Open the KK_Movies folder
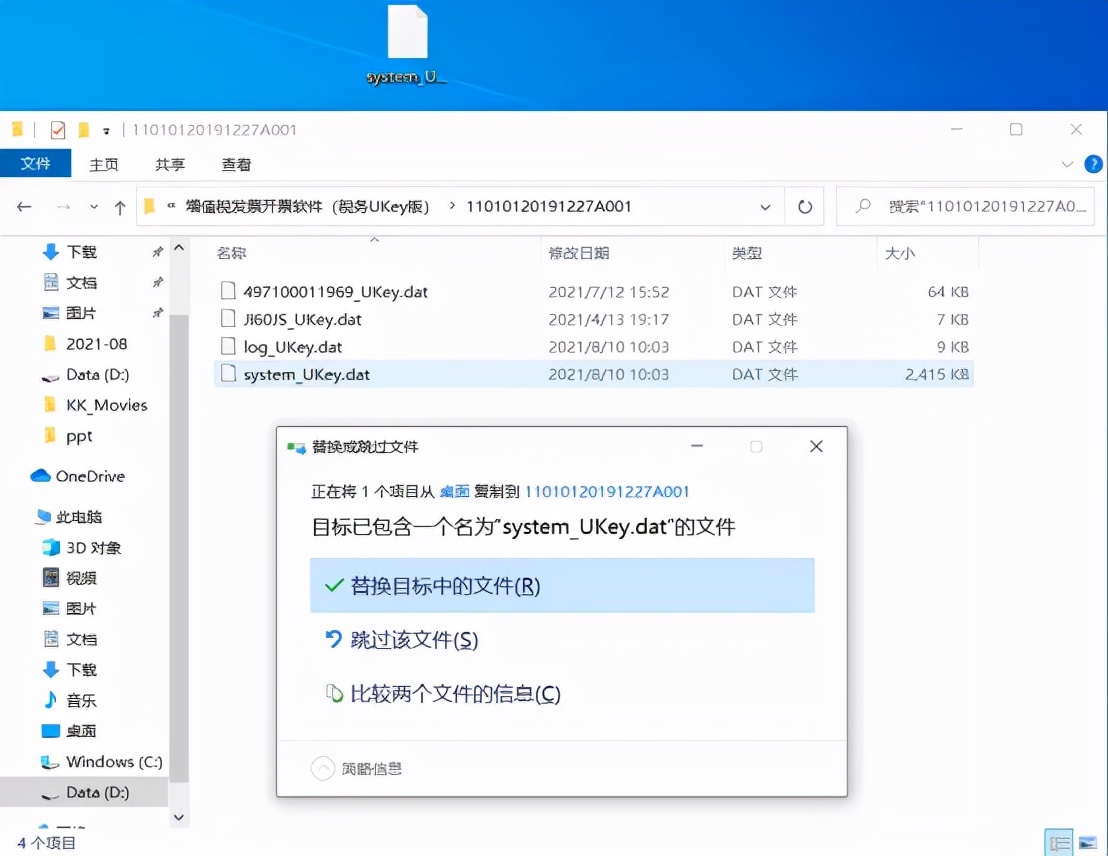Screen dimensions: 1108x856 coord(106,405)
